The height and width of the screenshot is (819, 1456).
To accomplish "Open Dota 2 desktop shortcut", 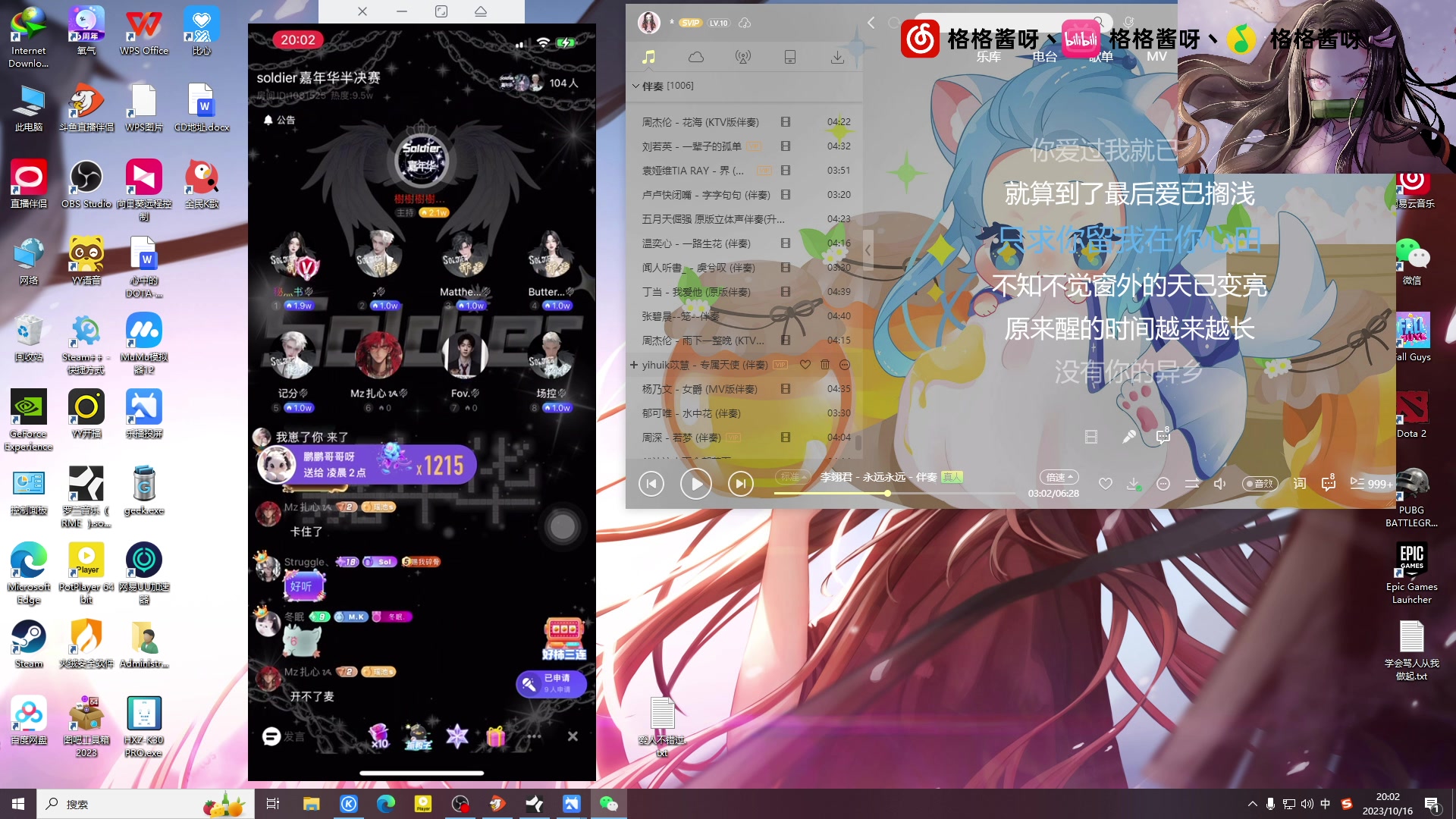I will point(1411,414).
